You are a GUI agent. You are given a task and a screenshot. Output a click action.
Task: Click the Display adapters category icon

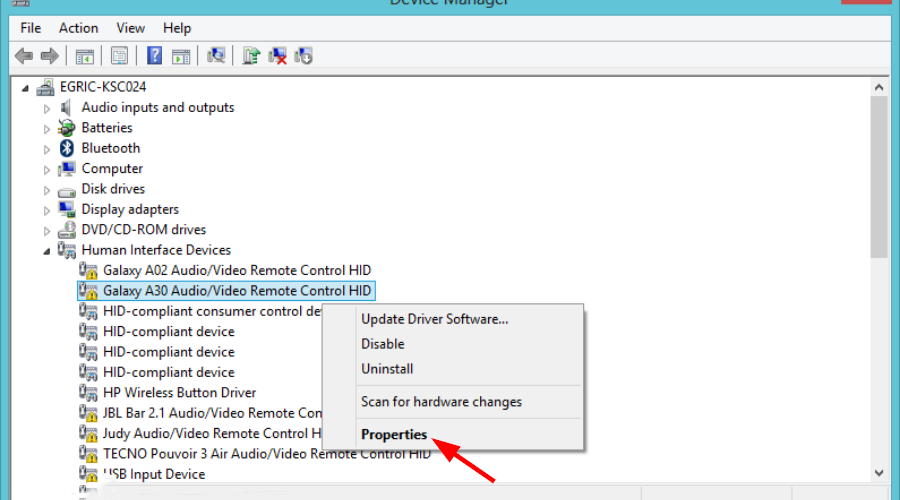coord(67,210)
